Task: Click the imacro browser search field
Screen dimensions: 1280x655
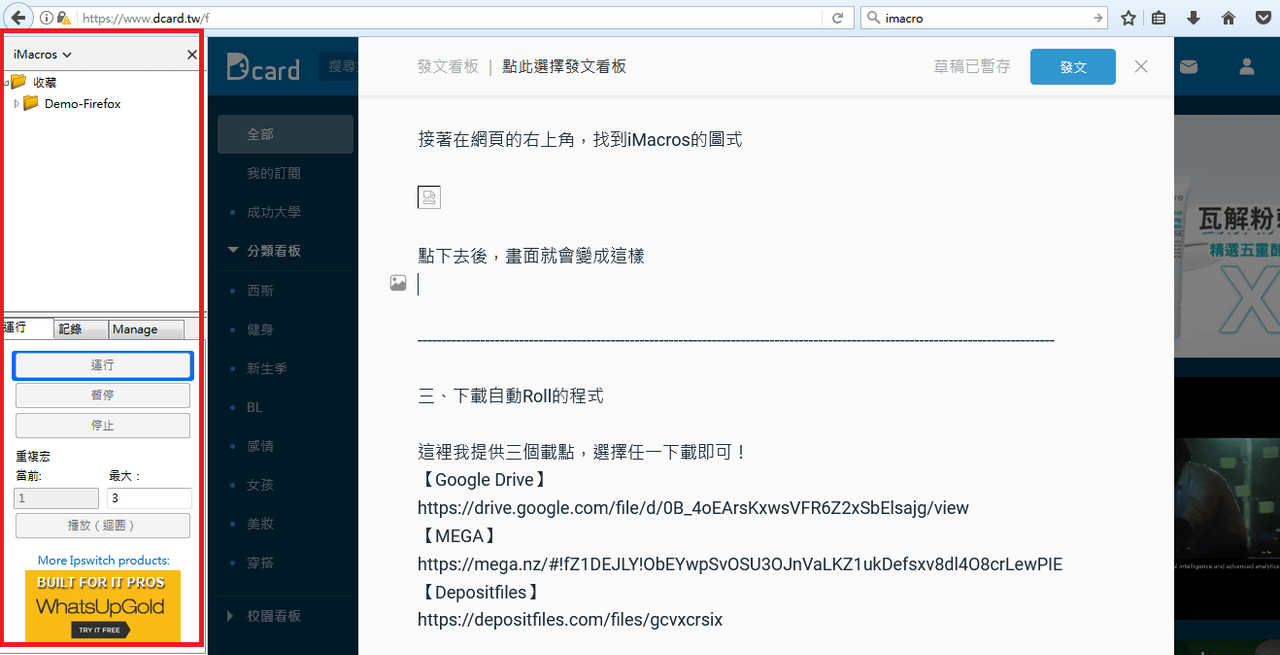Action: (x=984, y=18)
